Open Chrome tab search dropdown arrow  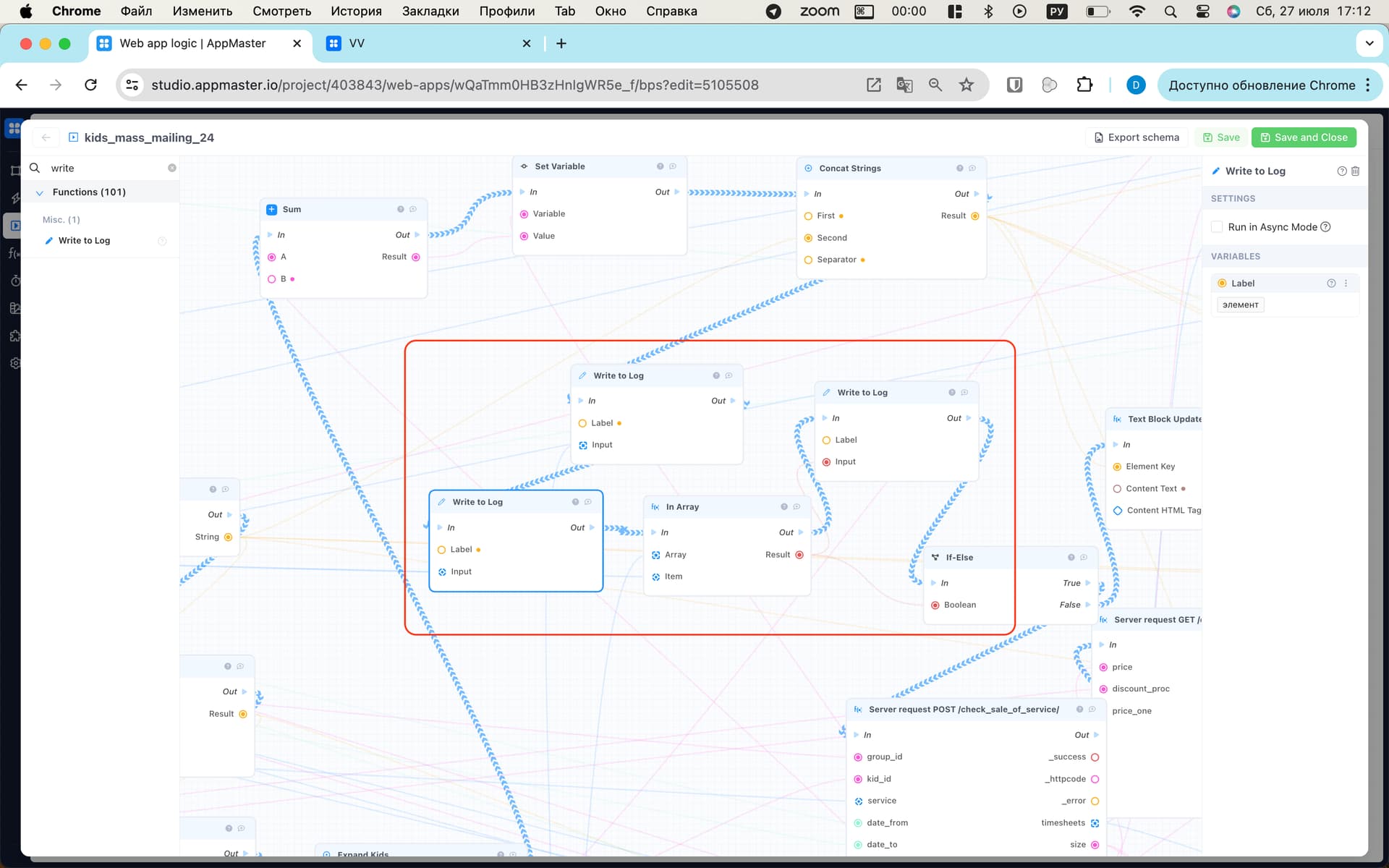click(x=1369, y=43)
